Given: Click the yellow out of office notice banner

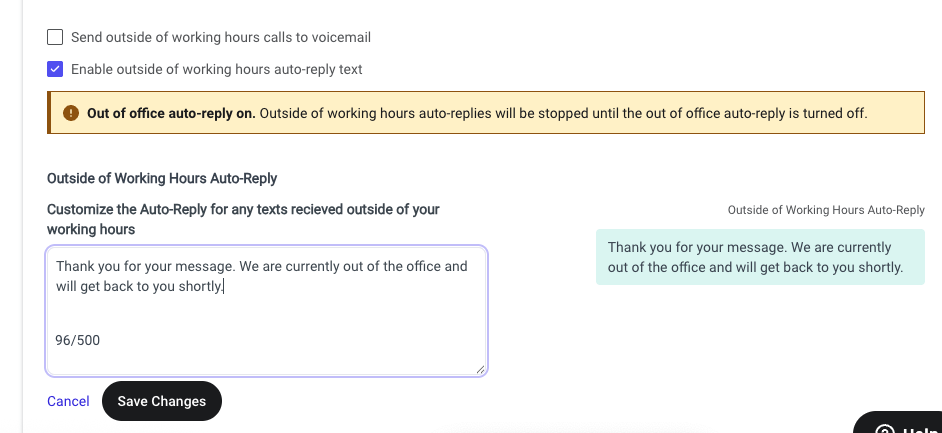Looking at the screenshot, I should [x=486, y=112].
